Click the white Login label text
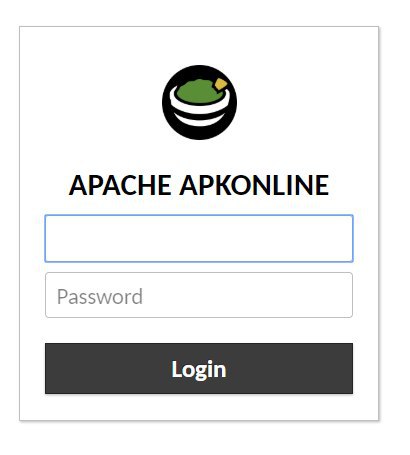410x455 pixels. [199, 369]
